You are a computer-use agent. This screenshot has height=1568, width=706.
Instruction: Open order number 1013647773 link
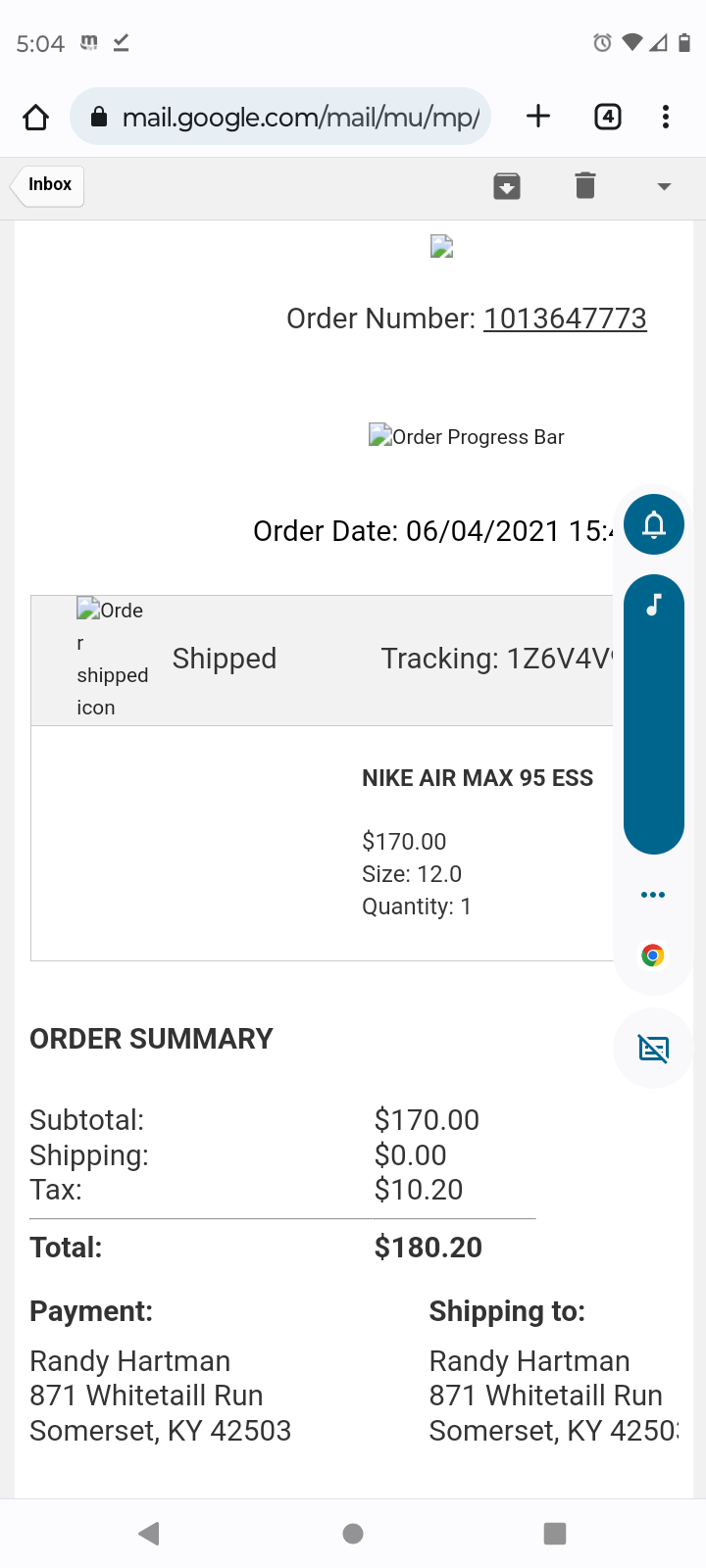(565, 318)
